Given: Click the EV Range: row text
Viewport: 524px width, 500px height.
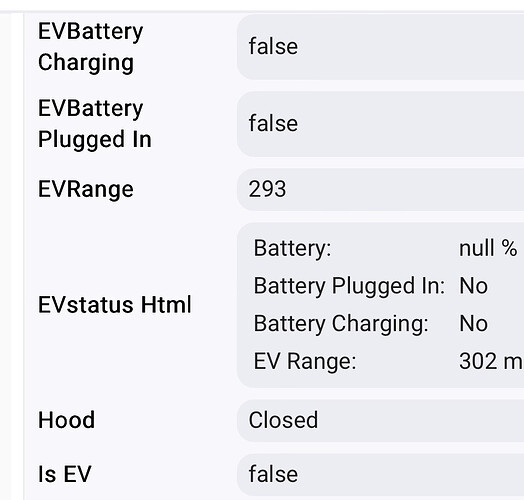Looking at the screenshot, I should pos(305,362).
